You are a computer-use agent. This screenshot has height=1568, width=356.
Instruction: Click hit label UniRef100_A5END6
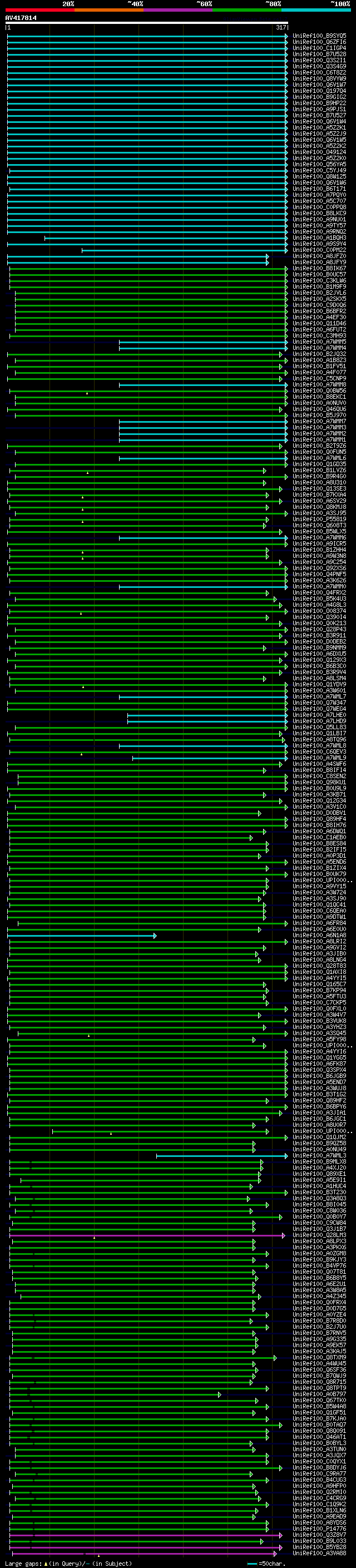tap(319, 862)
